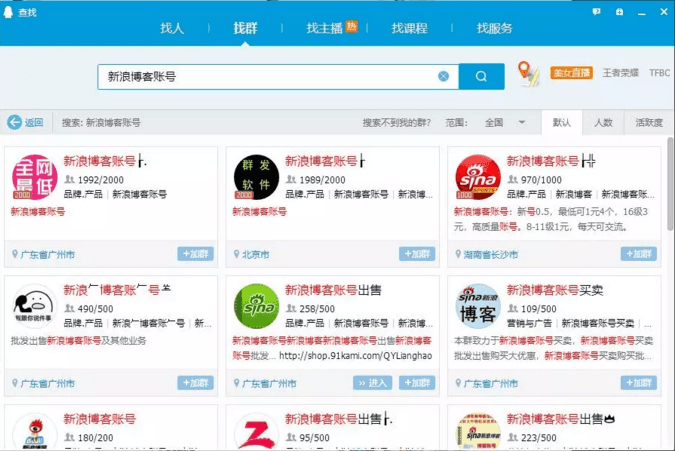Click 美女直播 hot keyword tag
The width and height of the screenshot is (675, 452).
pos(571,73)
